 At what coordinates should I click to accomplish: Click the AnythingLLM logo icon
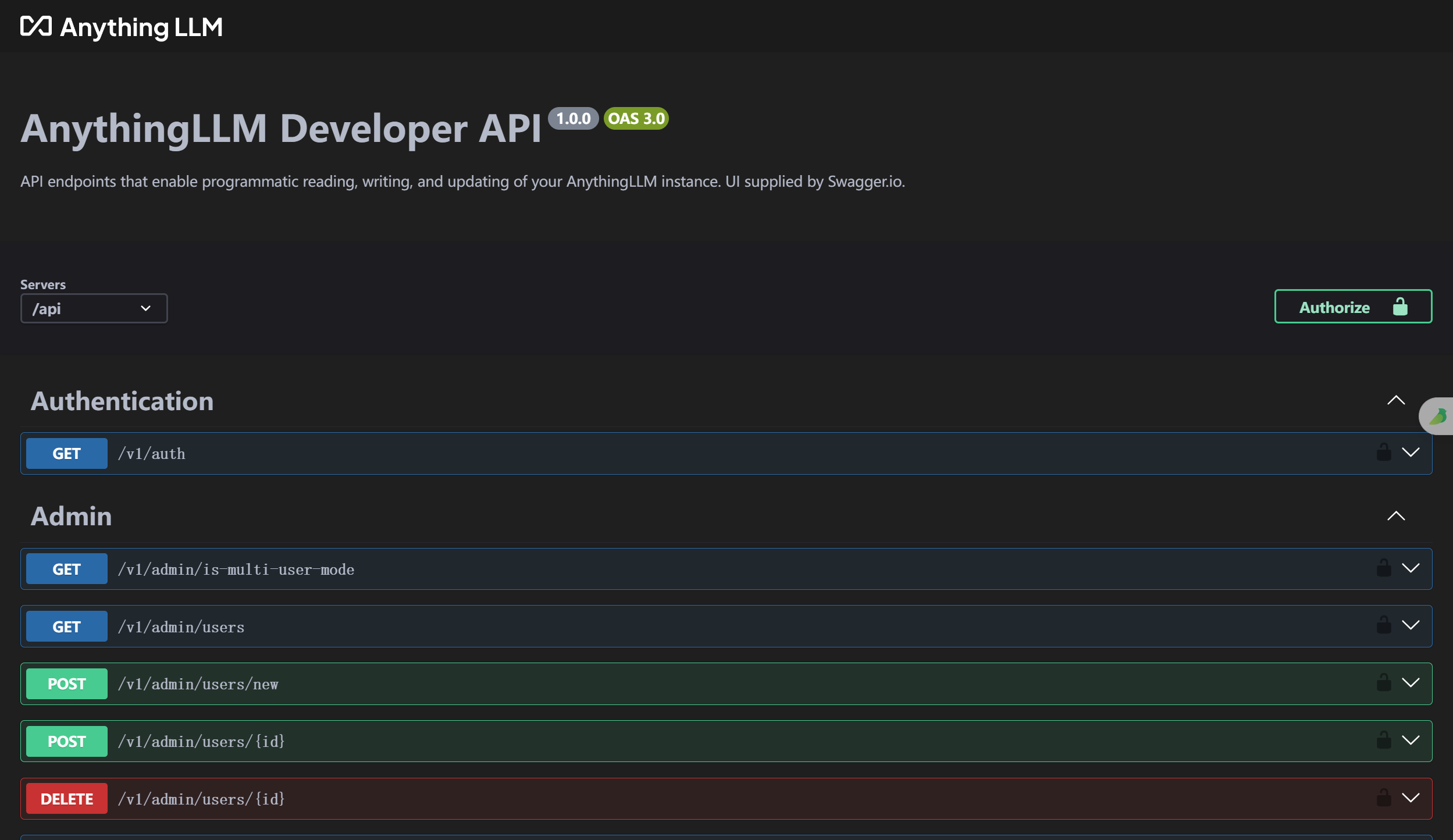click(x=36, y=26)
